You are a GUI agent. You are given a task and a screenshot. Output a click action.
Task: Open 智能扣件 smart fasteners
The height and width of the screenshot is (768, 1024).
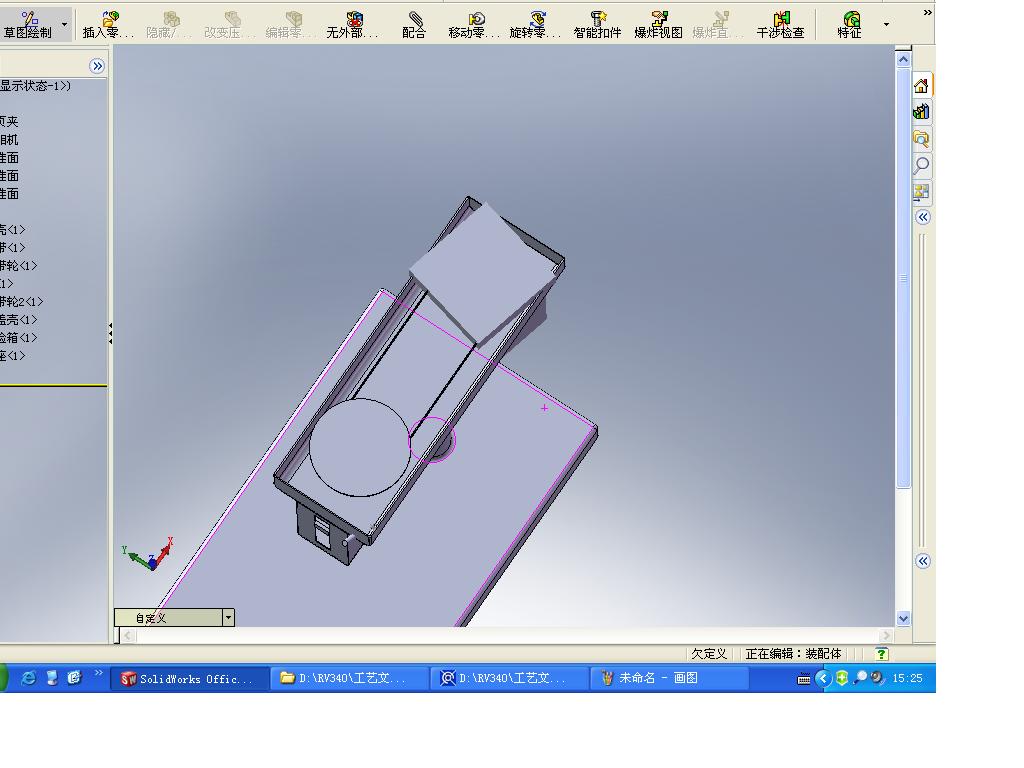coord(597,25)
